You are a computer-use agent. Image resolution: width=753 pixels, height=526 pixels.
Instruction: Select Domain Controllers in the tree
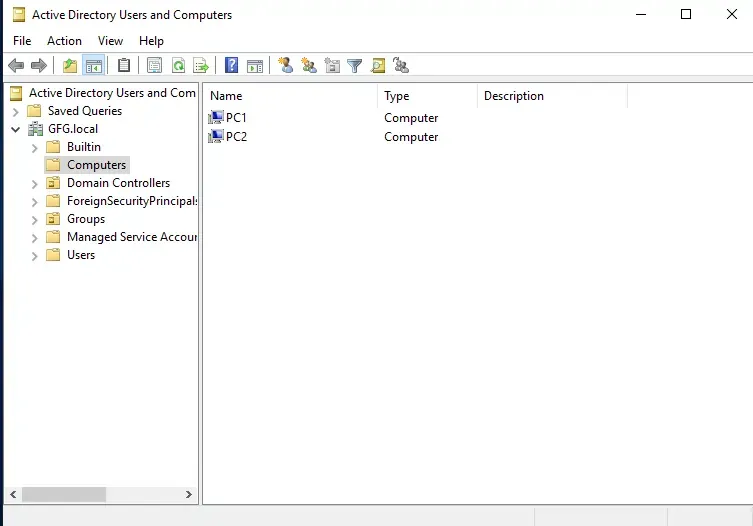118,183
